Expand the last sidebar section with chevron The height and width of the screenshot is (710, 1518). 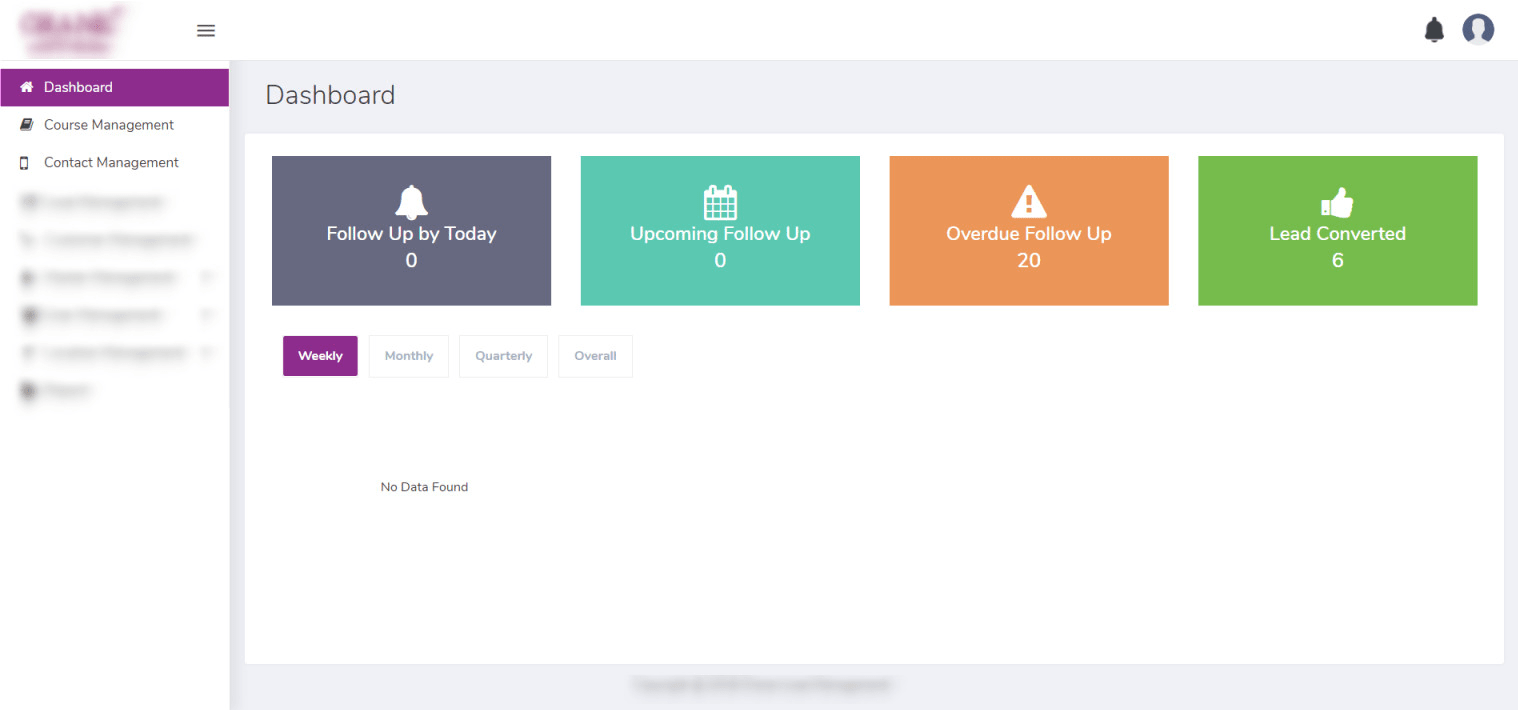pos(207,353)
